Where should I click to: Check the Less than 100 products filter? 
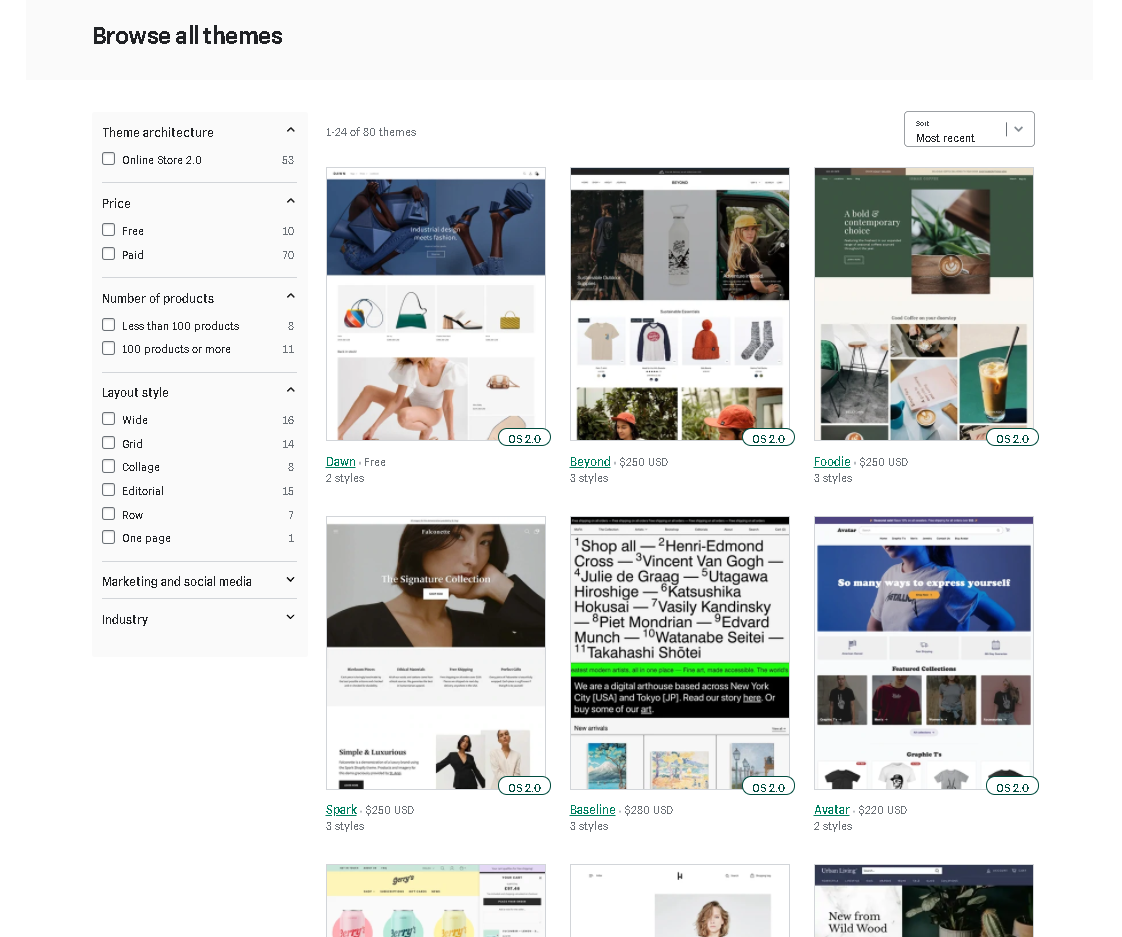point(108,325)
